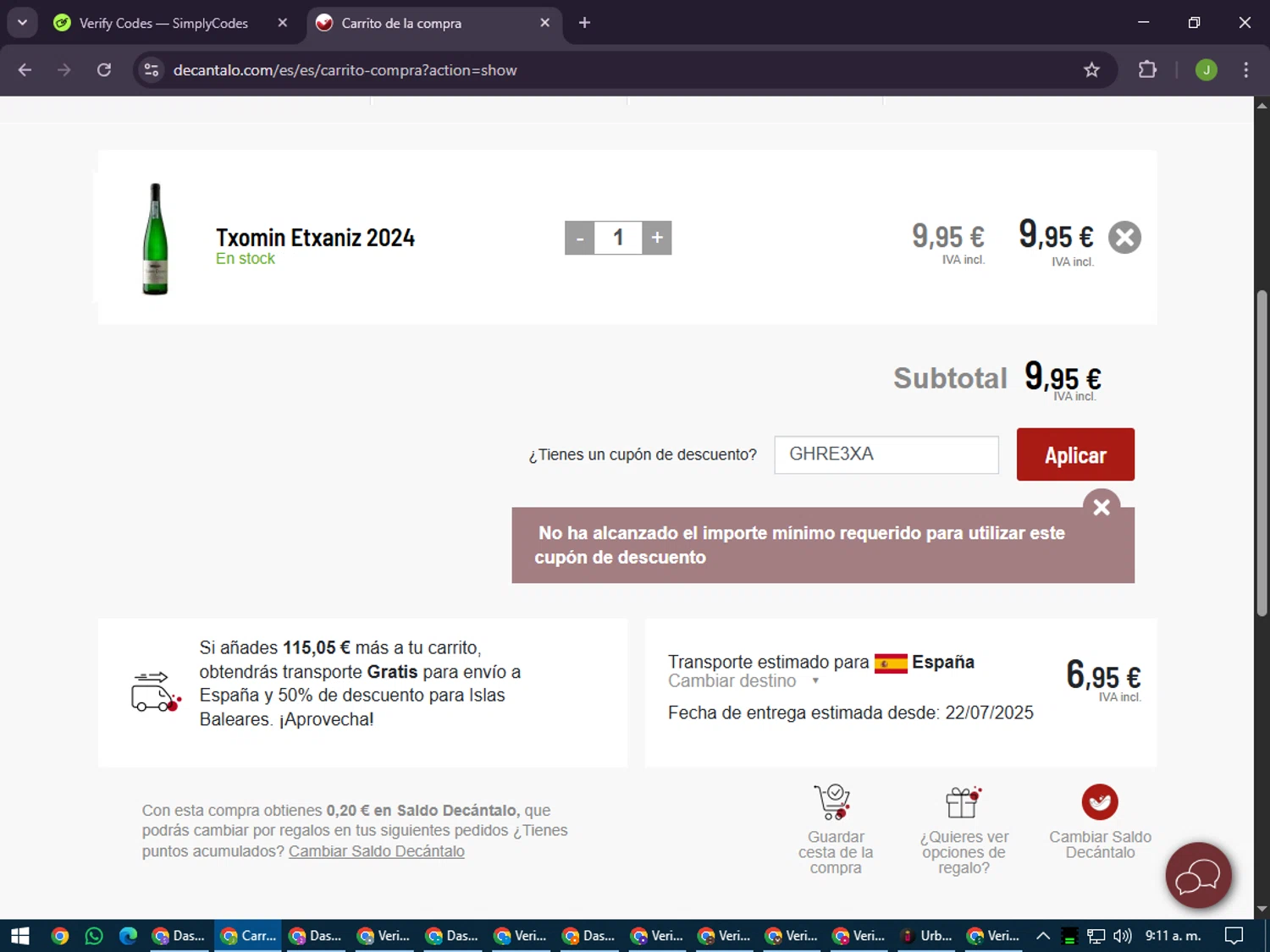Screen dimensions: 1270x952
Task: Open the Windows Start menu
Action: tap(20, 936)
